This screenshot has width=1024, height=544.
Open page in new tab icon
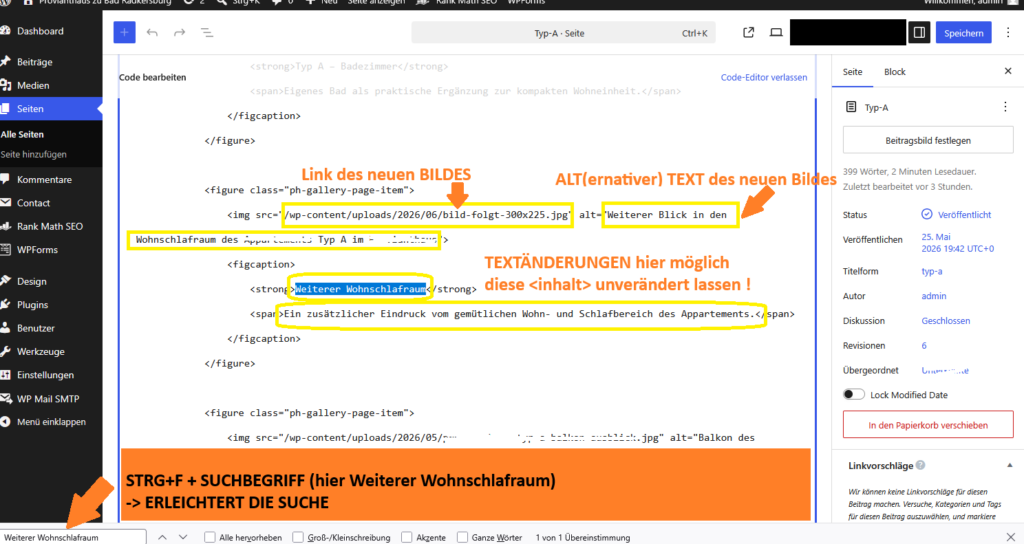pos(748,33)
